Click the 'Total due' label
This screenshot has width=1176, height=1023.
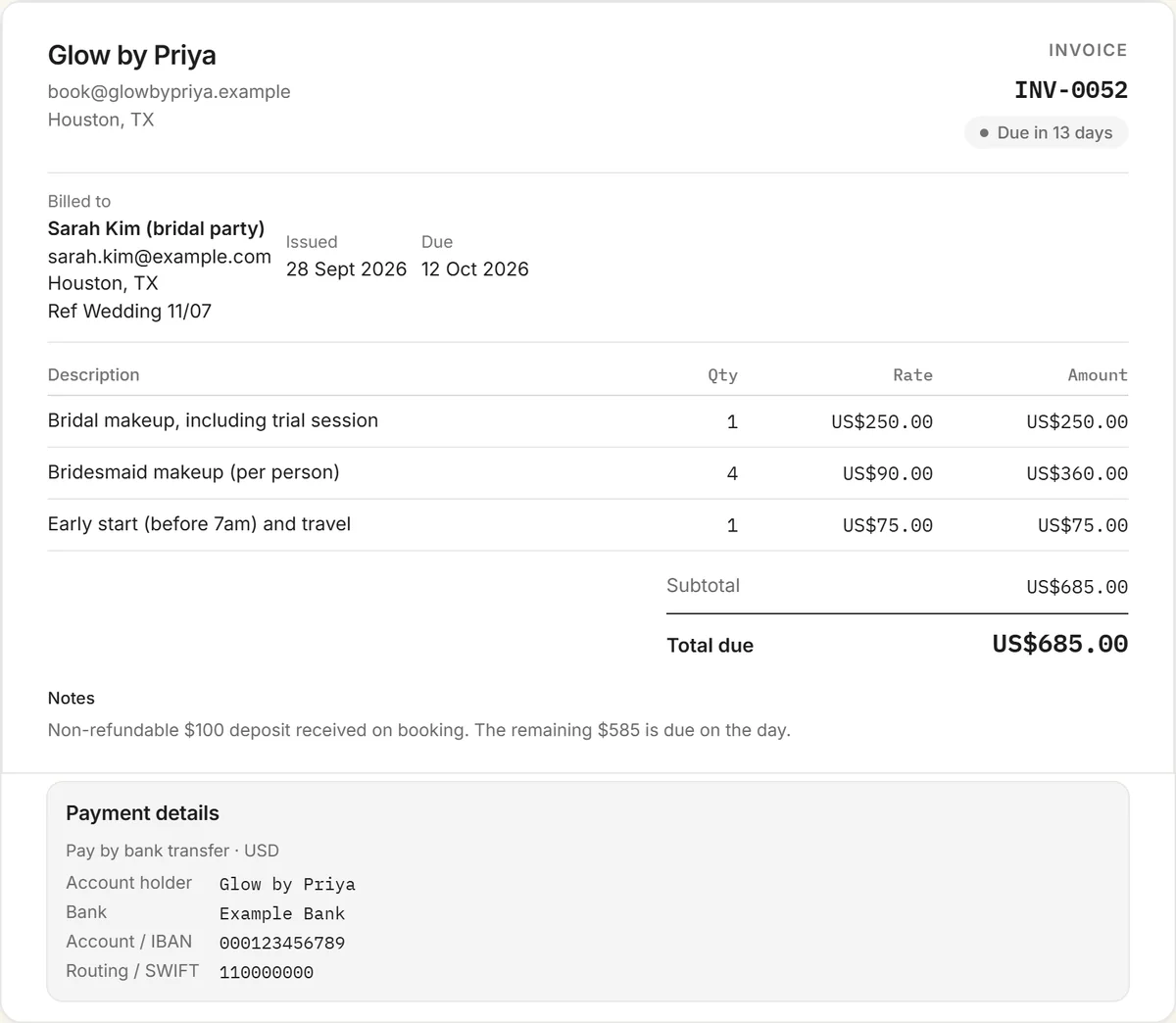point(710,645)
